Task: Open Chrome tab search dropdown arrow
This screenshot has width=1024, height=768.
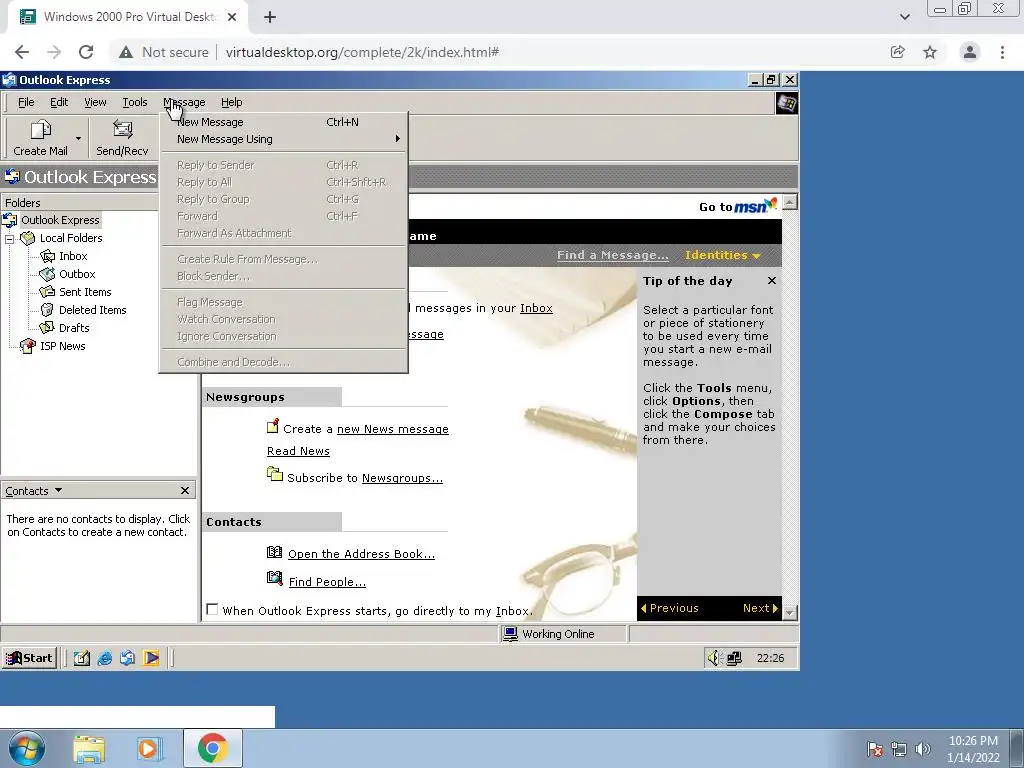Action: pyautogui.click(x=904, y=17)
